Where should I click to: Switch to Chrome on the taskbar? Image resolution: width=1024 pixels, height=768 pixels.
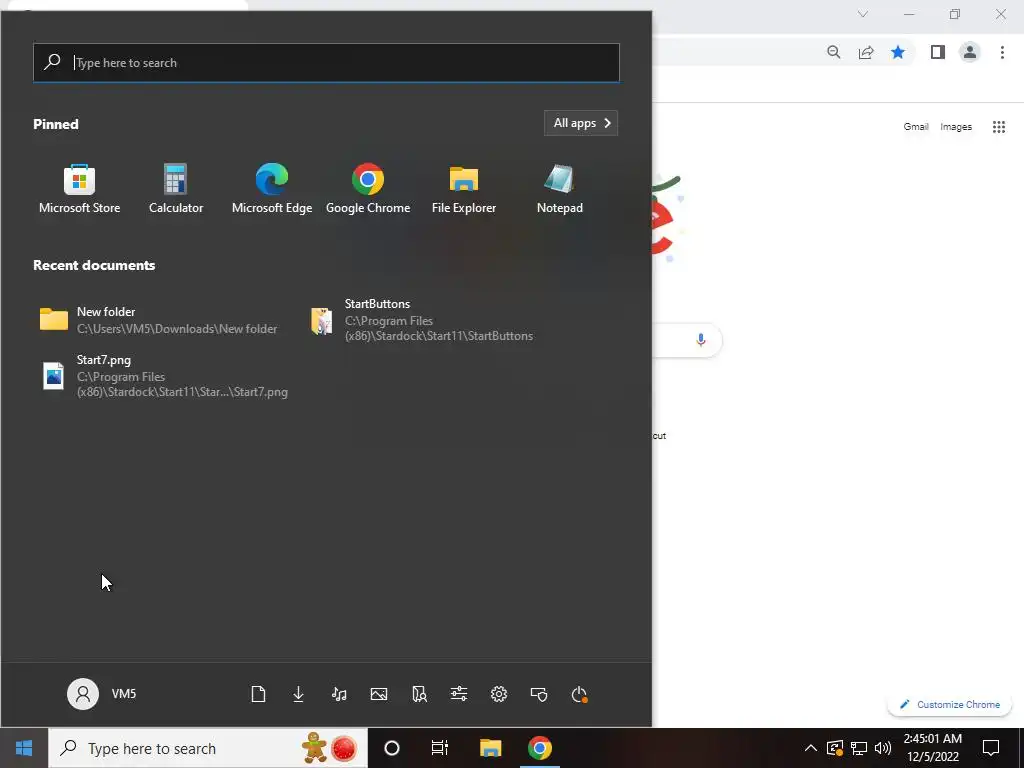point(540,748)
